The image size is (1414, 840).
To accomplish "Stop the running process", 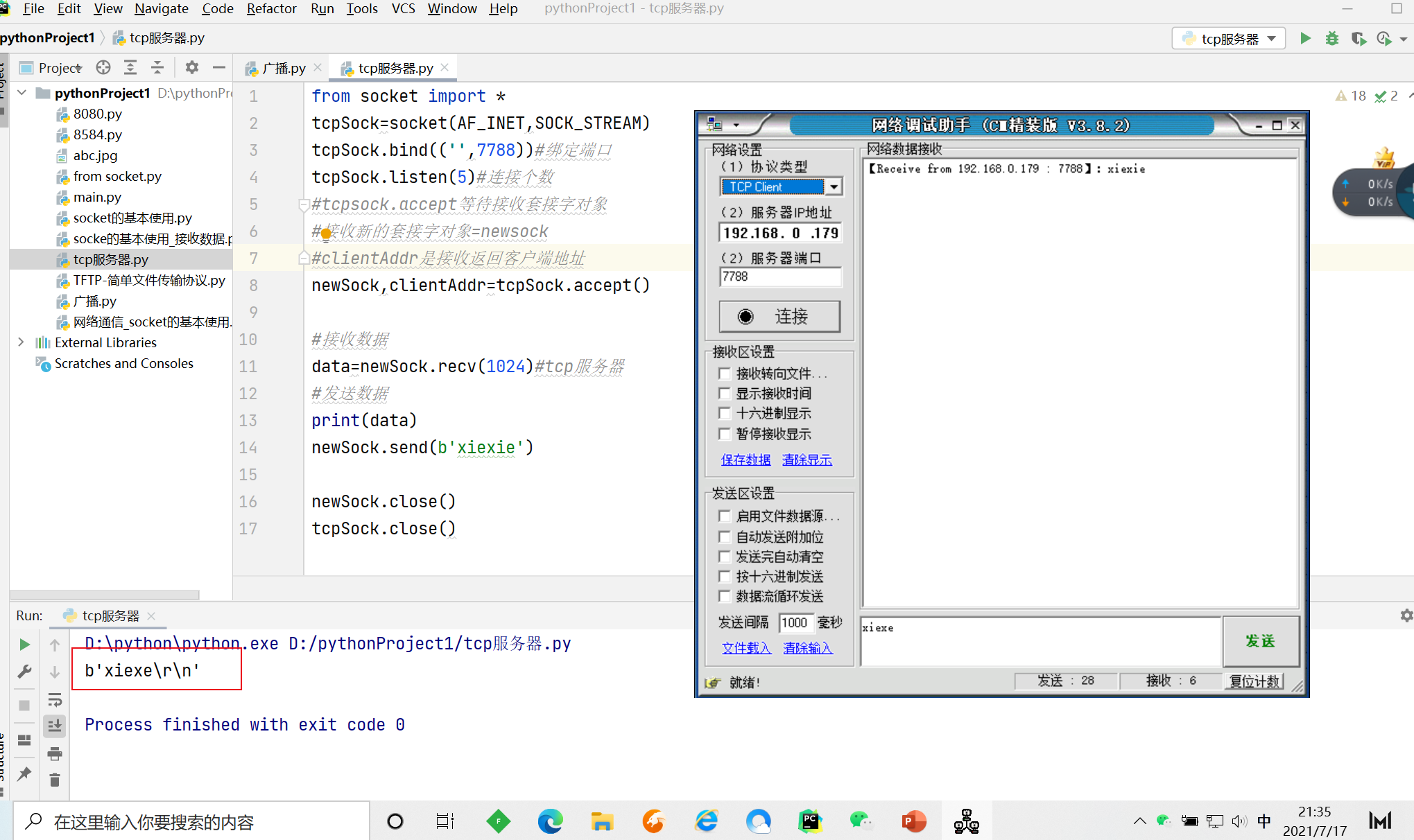I will [24, 705].
